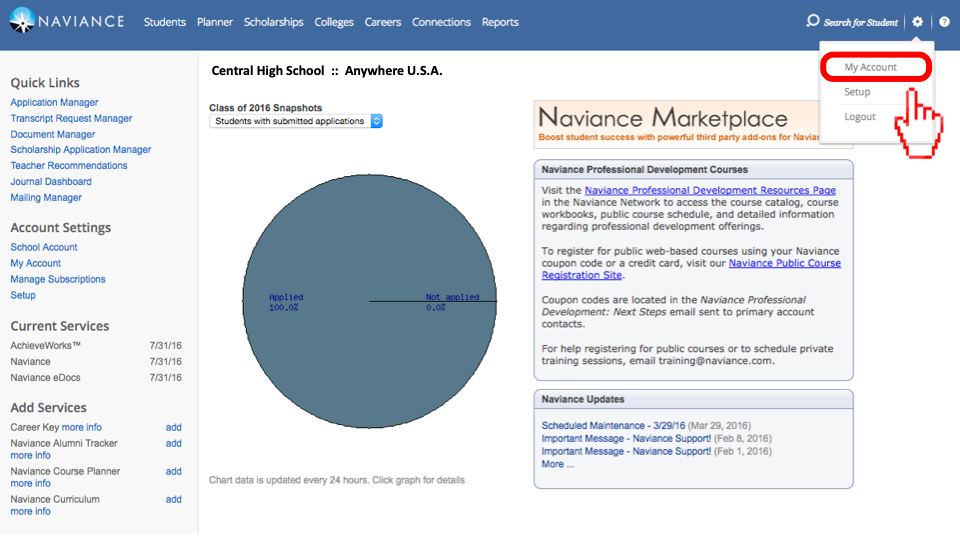The width and height of the screenshot is (960, 540).
Task: Click the AchieveWorks™ service row text
Action: coord(46,346)
